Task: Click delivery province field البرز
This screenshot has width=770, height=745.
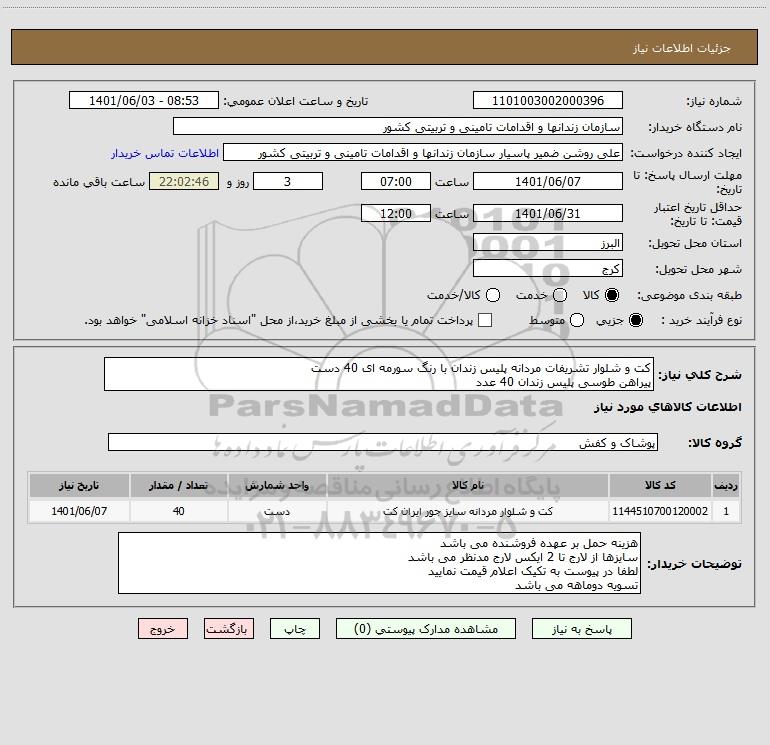Action: pyautogui.click(x=548, y=242)
